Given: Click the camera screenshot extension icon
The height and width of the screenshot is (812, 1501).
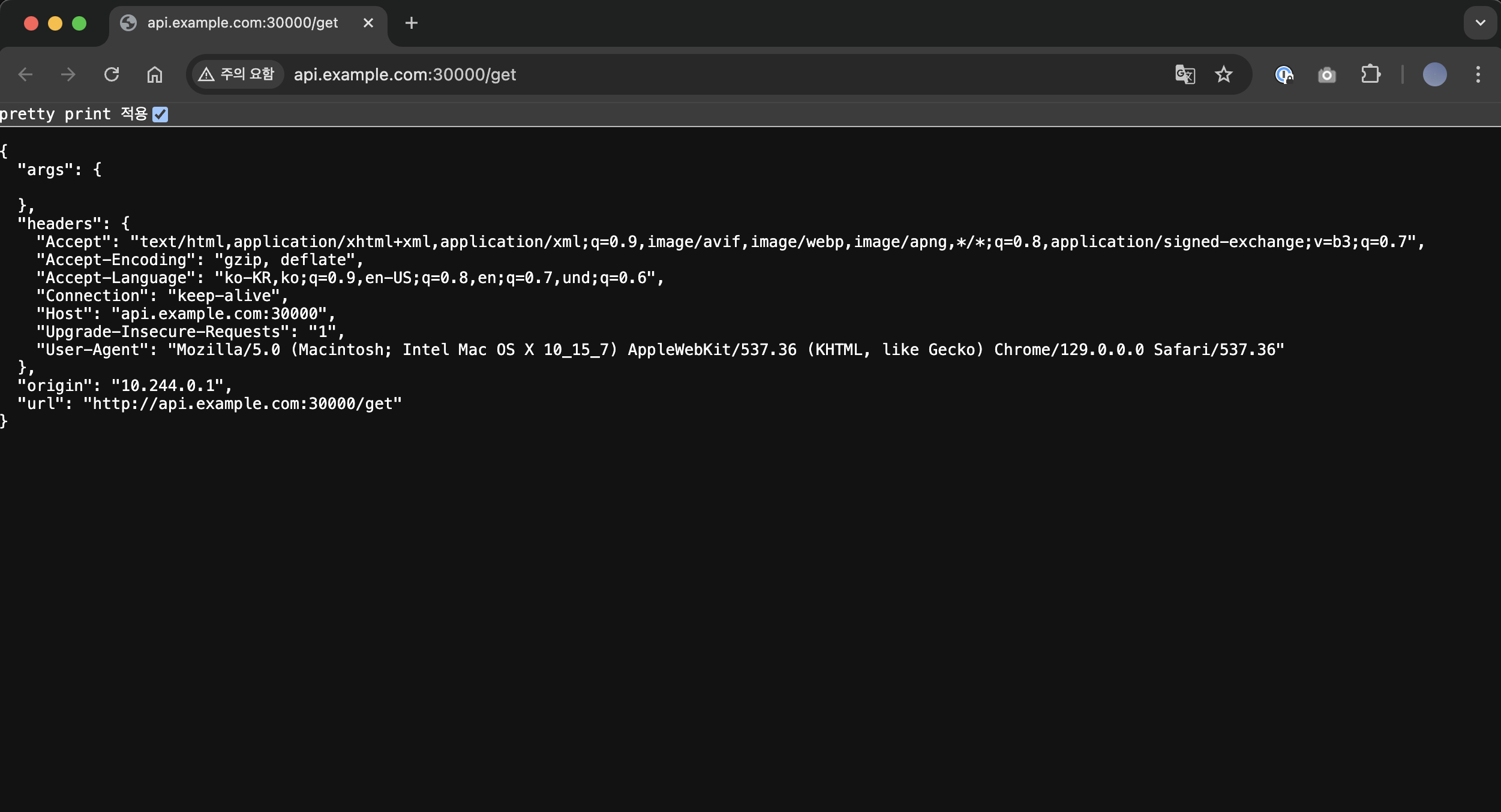Looking at the screenshot, I should point(1326,75).
